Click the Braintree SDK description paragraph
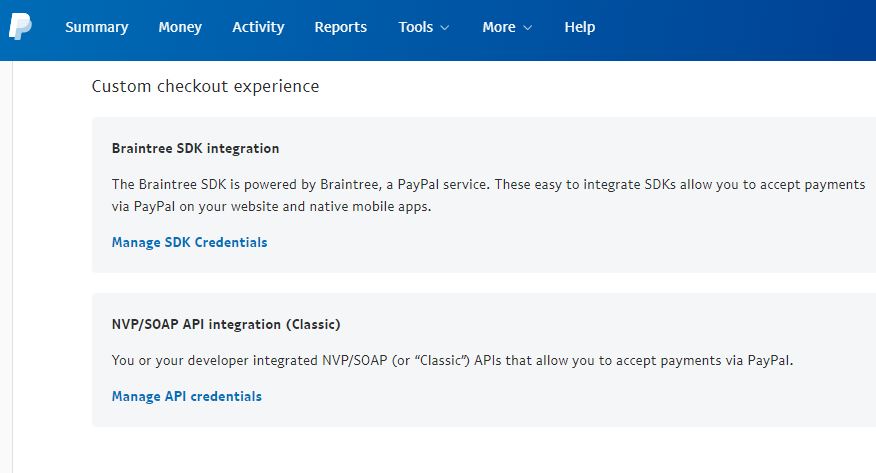Viewport: 876px width, 473px height. tap(488, 195)
